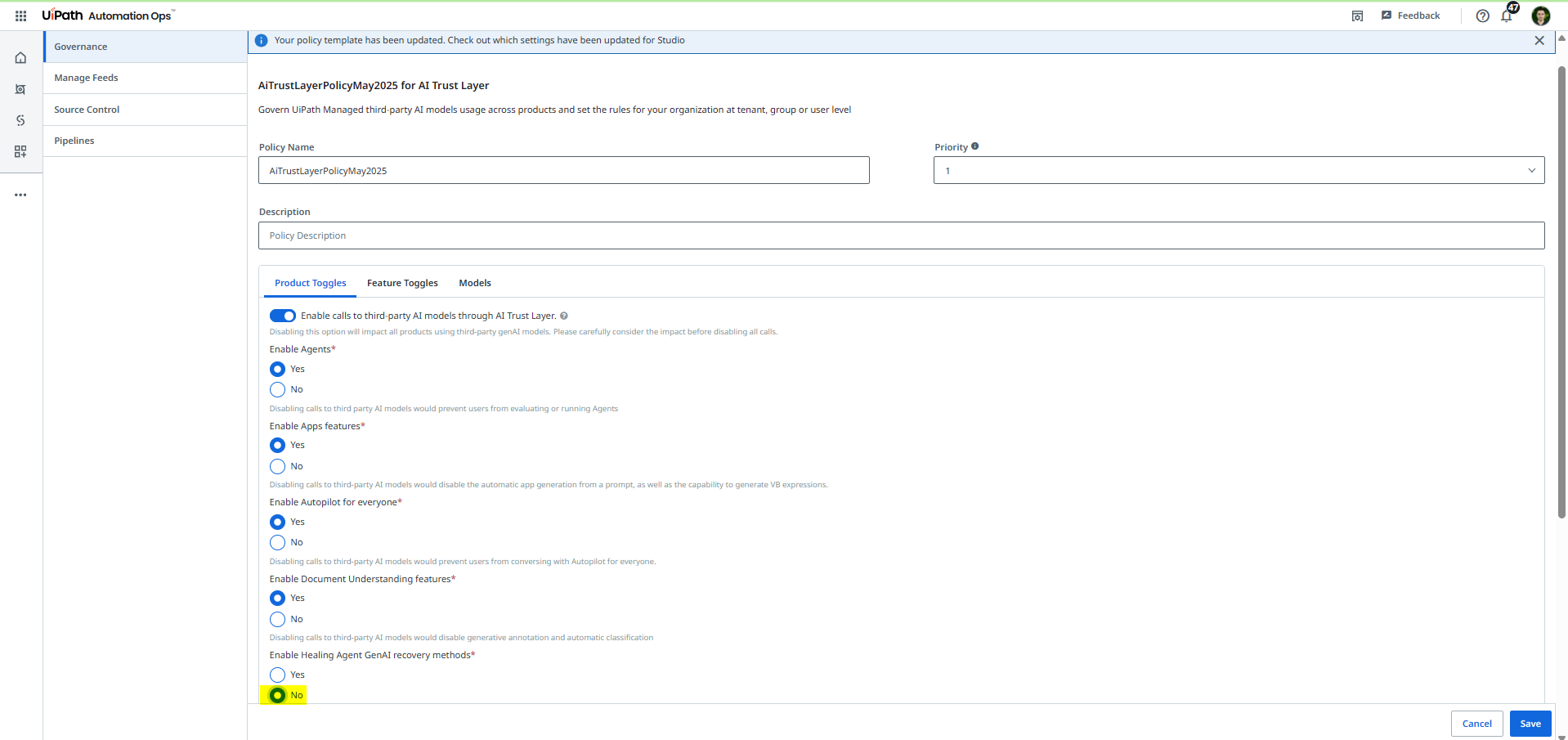Click the second icon below Home in left rail
Screen dimensions: 1568x740
[x=20, y=89]
